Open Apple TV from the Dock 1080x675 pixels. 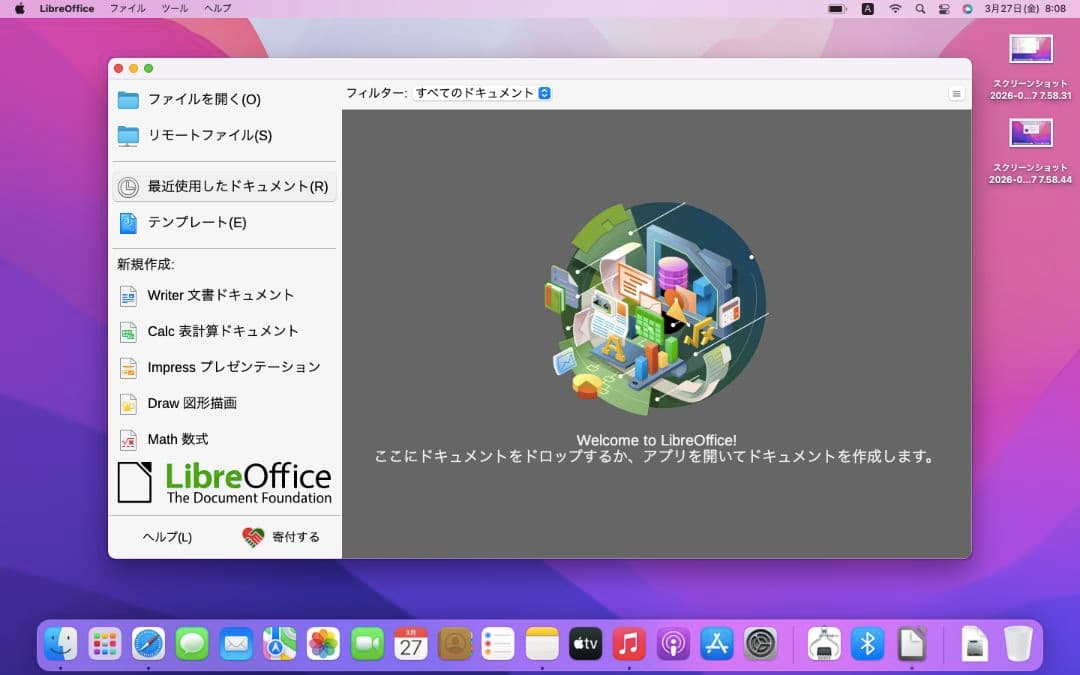click(585, 644)
